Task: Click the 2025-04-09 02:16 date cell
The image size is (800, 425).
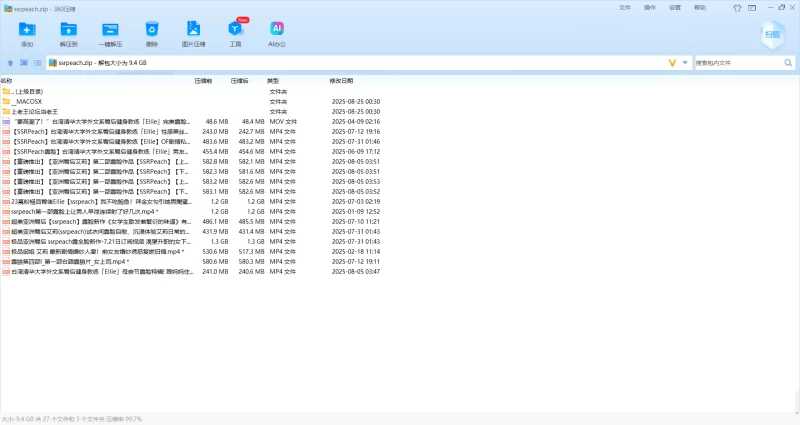Action: pos(356,121)
